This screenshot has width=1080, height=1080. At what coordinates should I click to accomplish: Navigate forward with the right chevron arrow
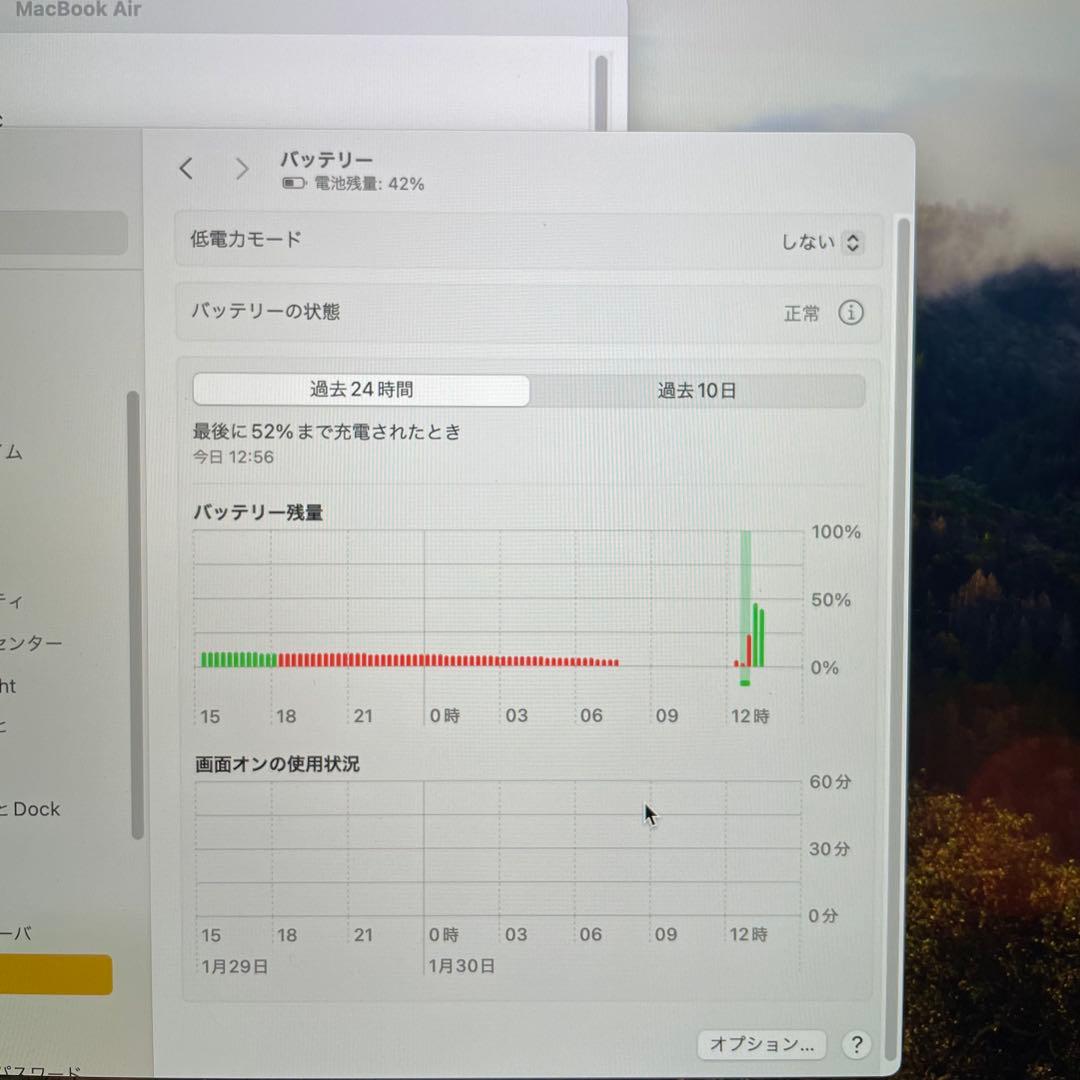241,168
